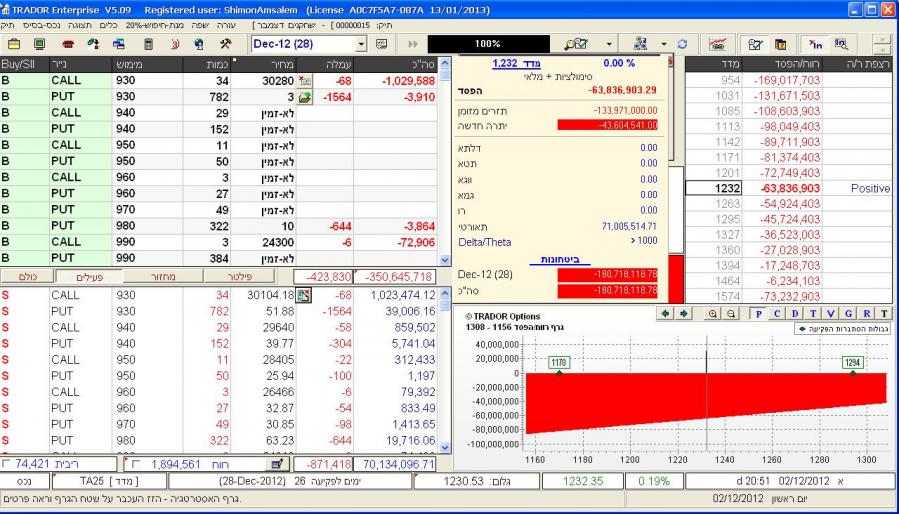
Task: Open the calculator tool in the toolbar
Action: 148,45
